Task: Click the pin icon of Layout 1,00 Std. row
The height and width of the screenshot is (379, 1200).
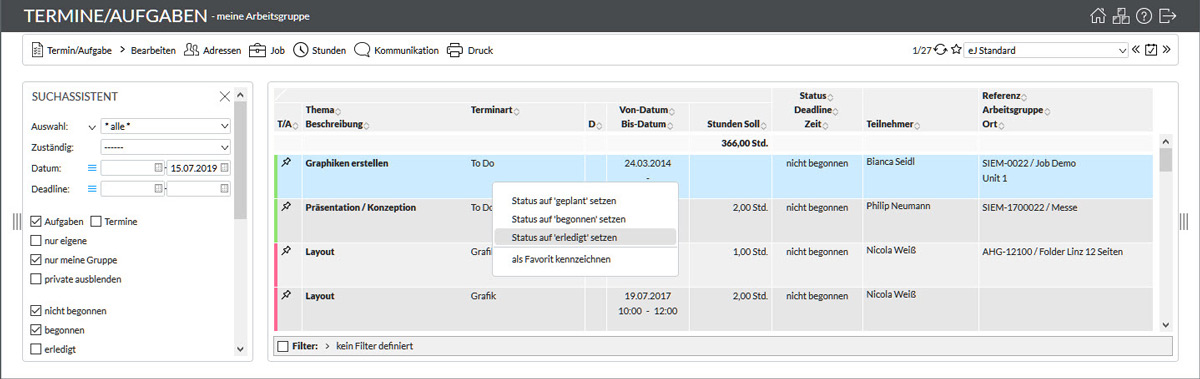Action: point(287,251)
